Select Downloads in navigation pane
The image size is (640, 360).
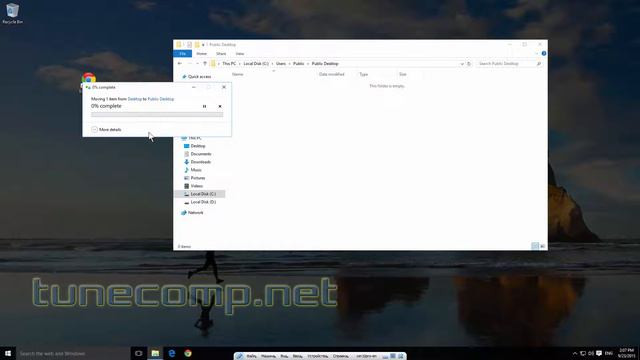click(197, 162)
